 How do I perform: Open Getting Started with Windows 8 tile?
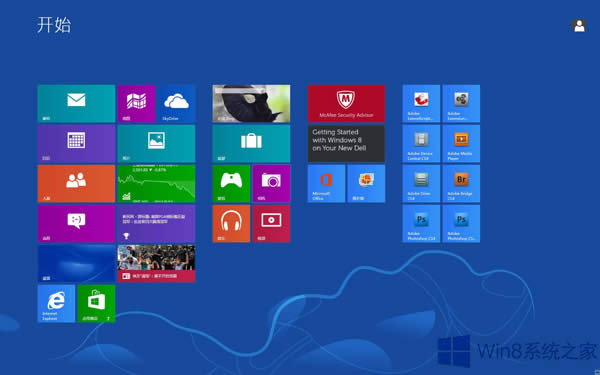click(346, 143)
